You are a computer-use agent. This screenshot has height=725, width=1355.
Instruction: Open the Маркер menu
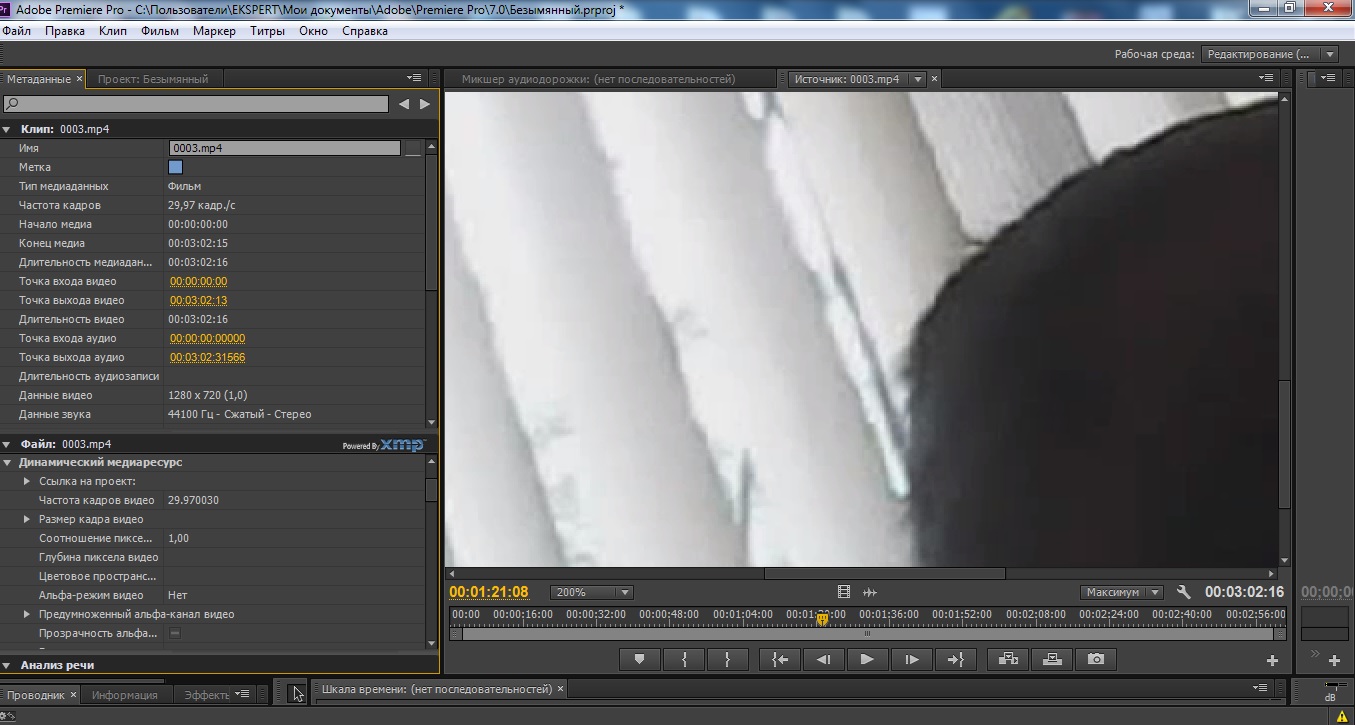214,31
